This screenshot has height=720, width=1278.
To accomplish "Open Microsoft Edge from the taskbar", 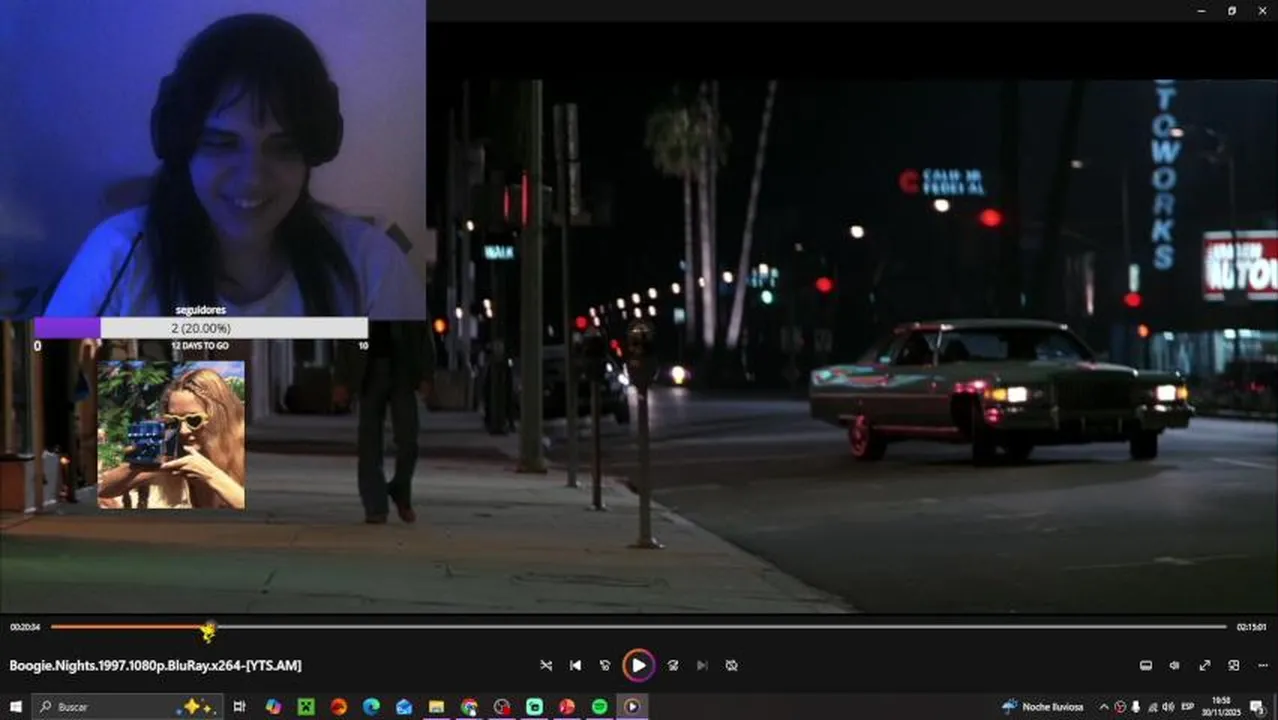I will [371, 706].
